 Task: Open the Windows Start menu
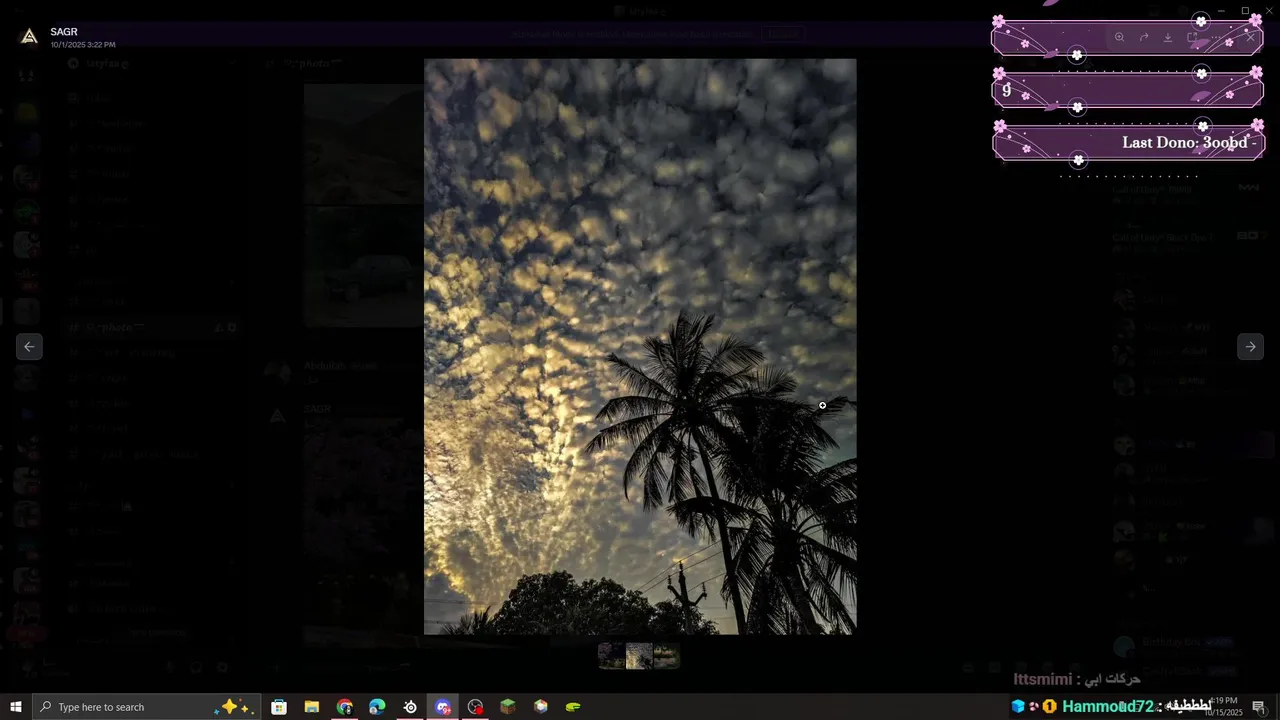(x=16, y=707)
